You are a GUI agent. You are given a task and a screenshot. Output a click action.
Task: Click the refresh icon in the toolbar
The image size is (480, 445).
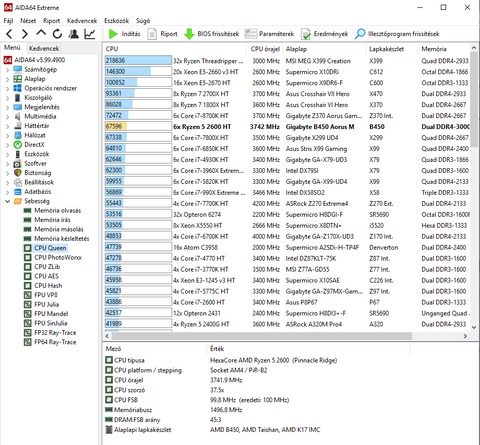click(57, 34)
